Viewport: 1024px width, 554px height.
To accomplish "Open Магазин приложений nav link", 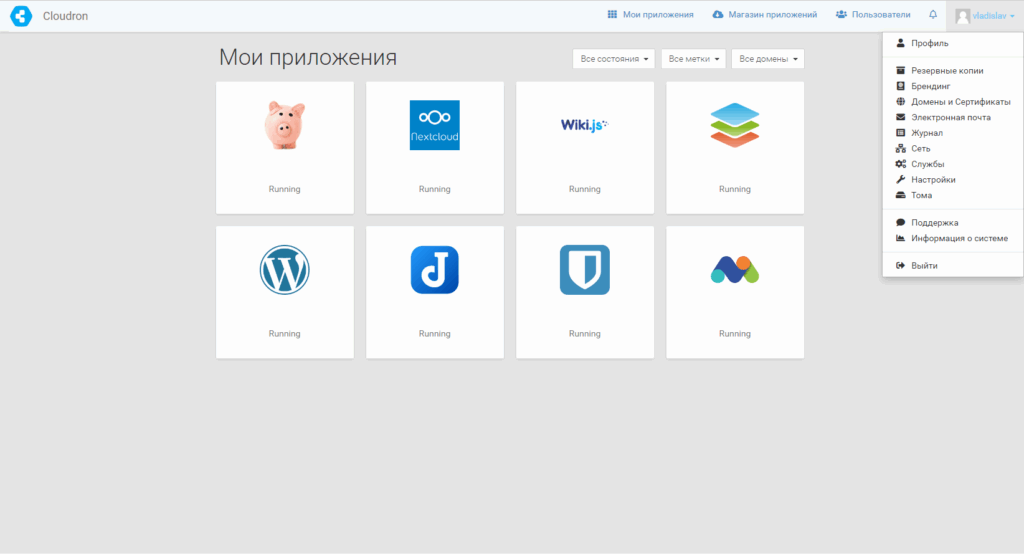I will [765, 14].
